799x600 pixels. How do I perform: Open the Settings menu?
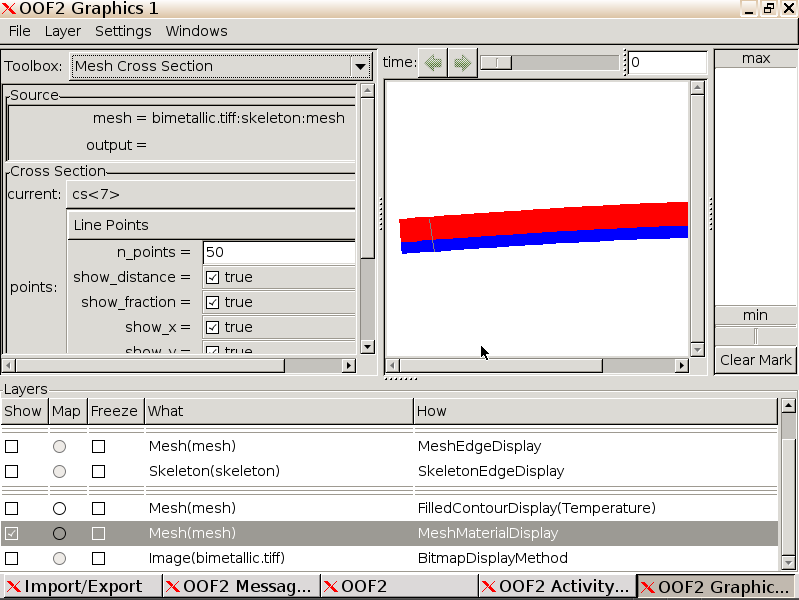[x=123, y=31]
